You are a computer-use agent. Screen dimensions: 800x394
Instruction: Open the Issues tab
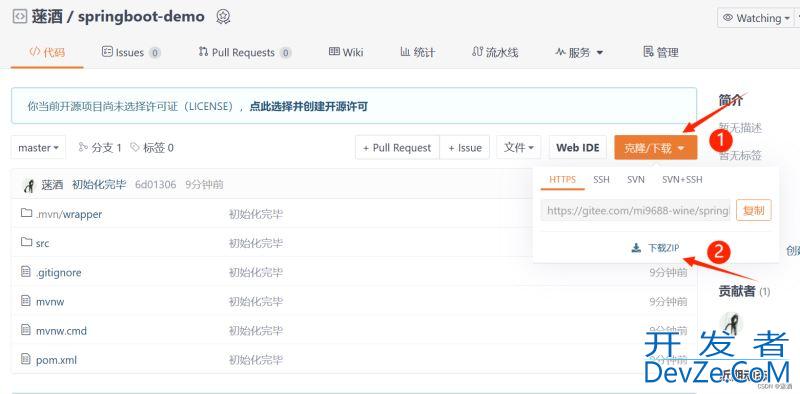[x=131, y=52]
